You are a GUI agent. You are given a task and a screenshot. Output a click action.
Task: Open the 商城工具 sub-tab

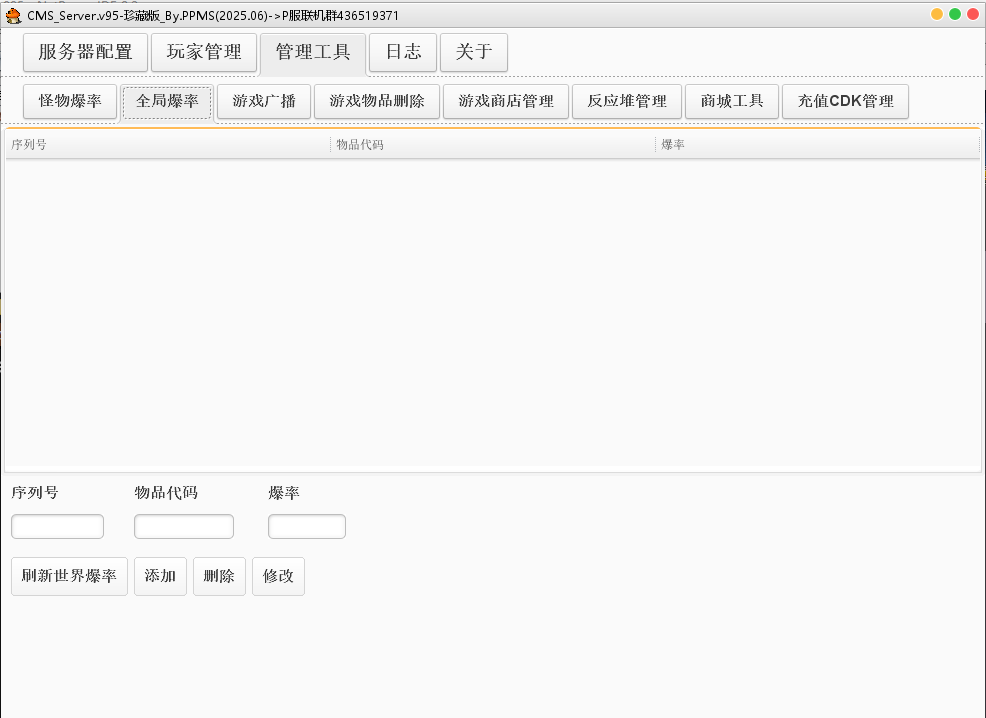[732, 101]
